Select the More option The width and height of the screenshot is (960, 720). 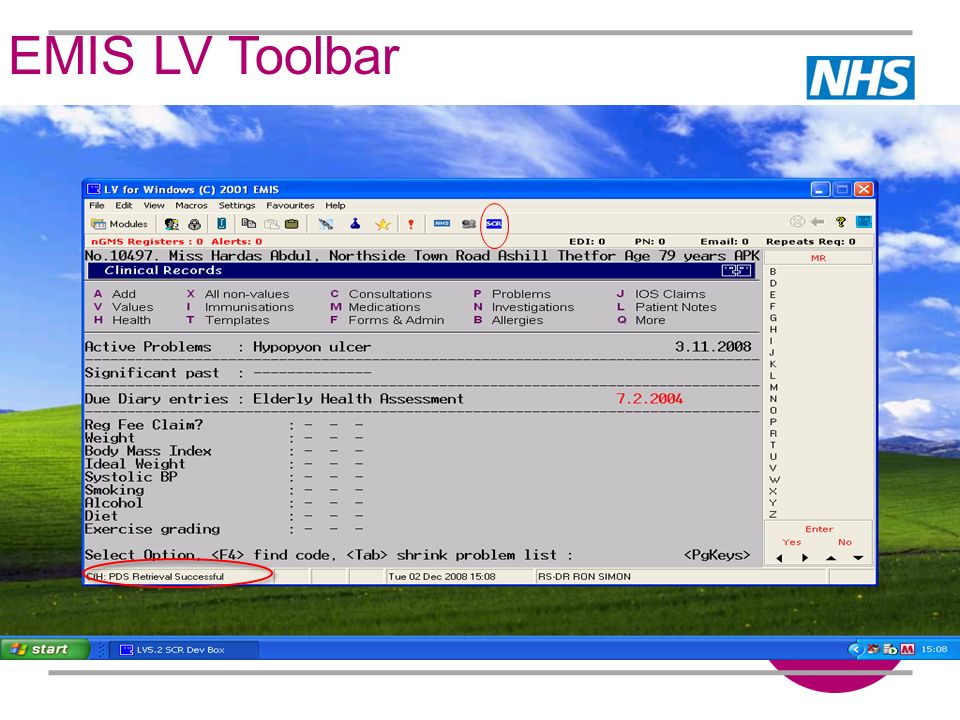[640, 320]
